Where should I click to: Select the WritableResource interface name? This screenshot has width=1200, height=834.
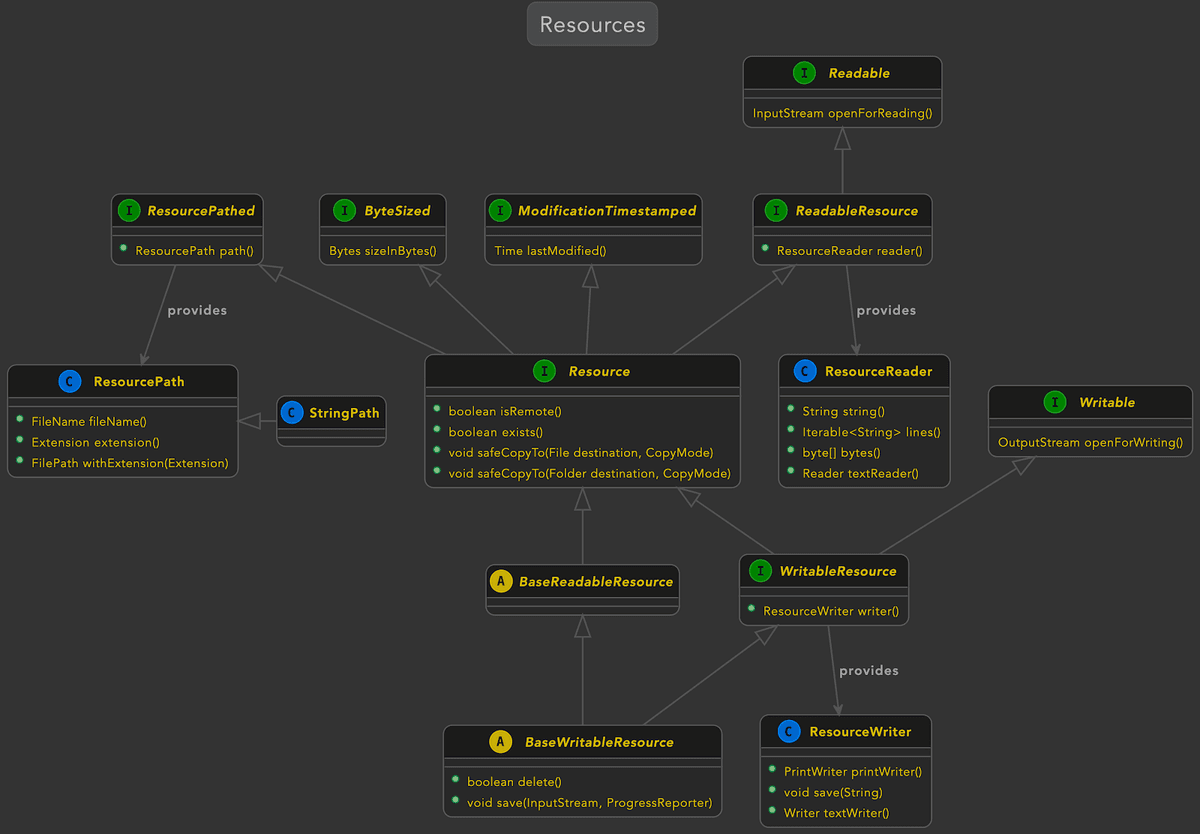point(838,571)
